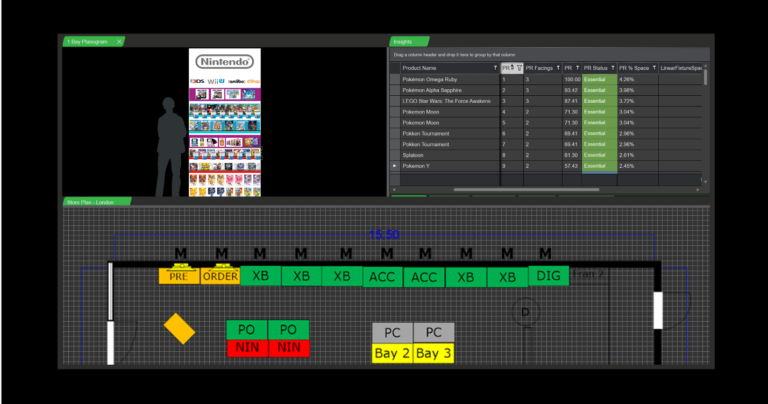Click LinearFixtureSpace column header
Image resolution: width=768 pixels, height=404 pixels.
click(x=681, y=68)
